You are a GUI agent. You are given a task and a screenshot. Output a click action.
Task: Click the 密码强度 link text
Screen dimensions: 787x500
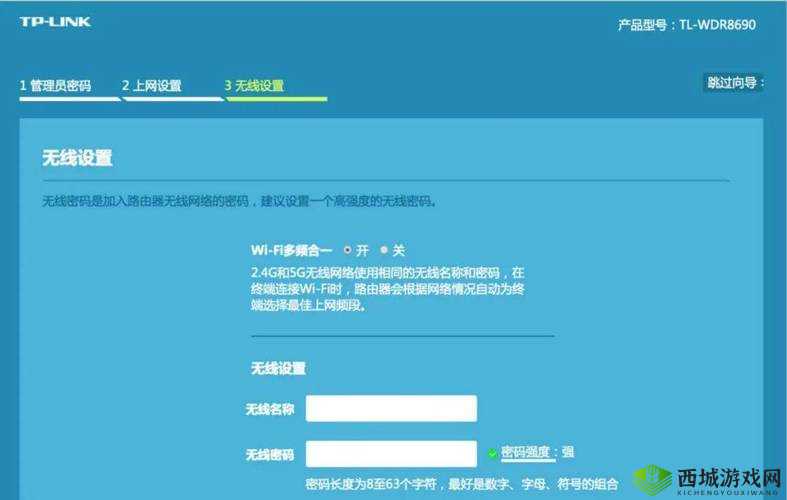point(526,452)
